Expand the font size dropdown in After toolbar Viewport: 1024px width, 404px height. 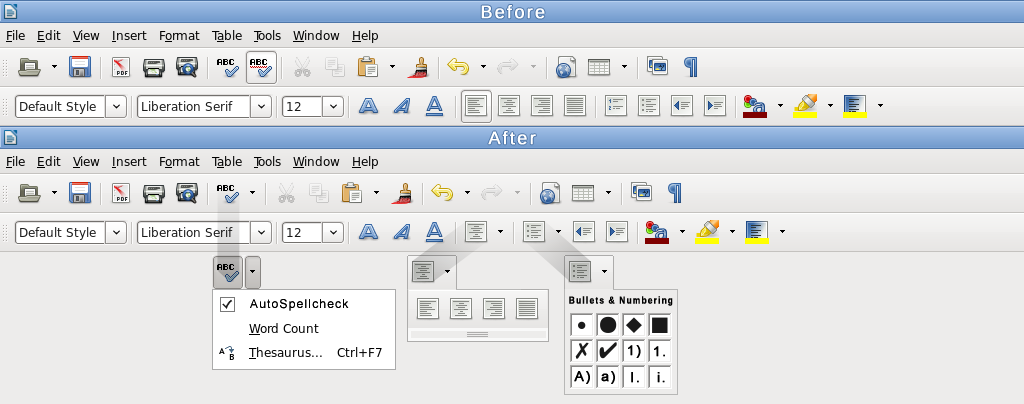332,232
